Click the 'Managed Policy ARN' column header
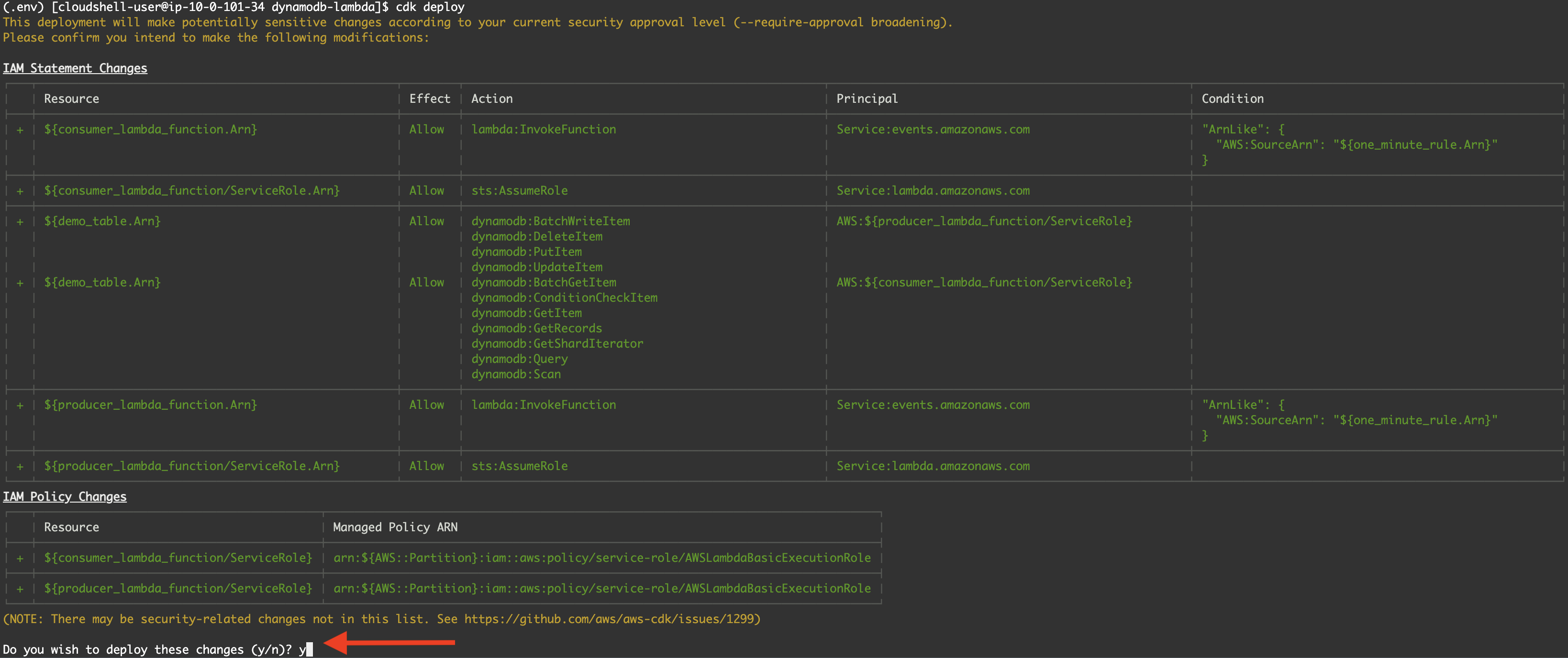Image resolution: width=1568 pixels, height=658 pixels. (395, 527)
